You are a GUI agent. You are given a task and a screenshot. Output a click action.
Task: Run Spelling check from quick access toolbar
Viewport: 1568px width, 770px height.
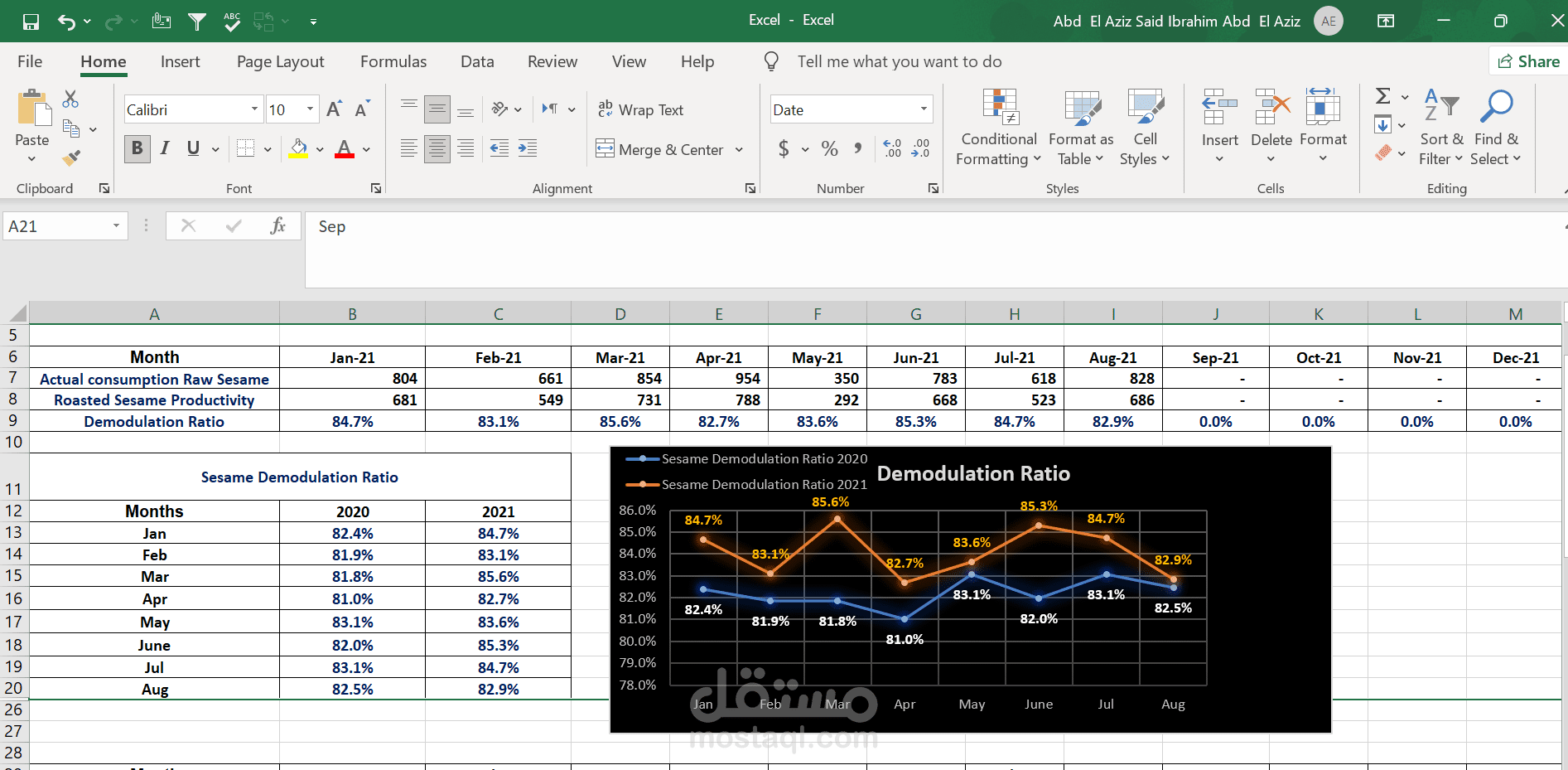tap(232, 22)
